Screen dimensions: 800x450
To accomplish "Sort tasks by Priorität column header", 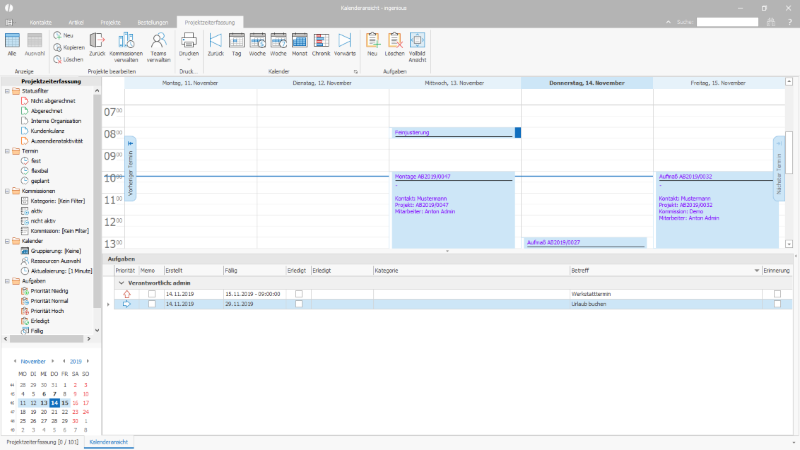I will [126, 270].
